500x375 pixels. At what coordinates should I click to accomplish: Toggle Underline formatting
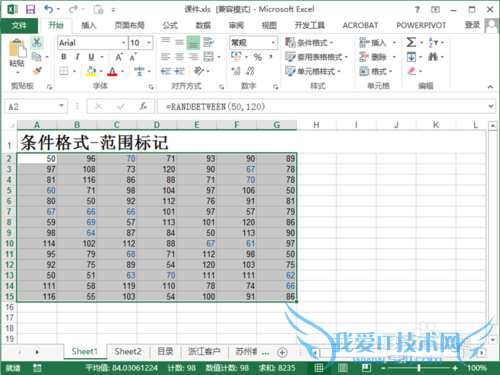(91, 57)
